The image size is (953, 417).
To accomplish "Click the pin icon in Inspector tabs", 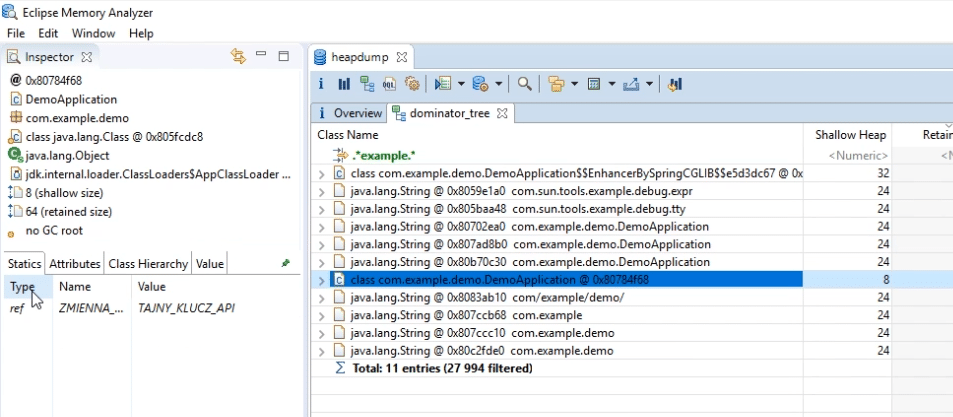I will point(286,264).
